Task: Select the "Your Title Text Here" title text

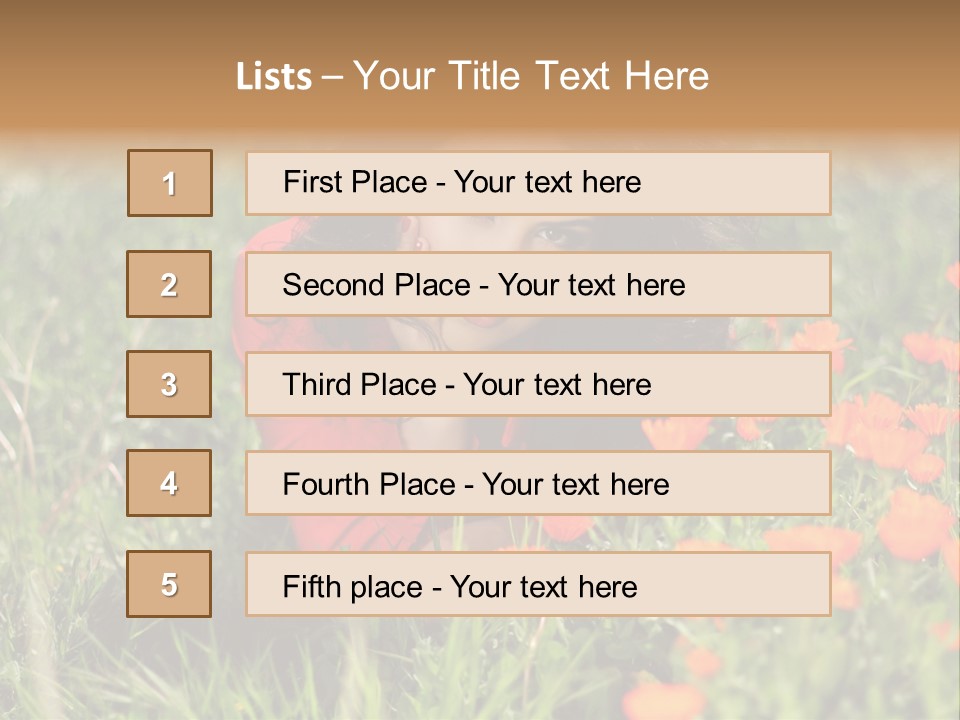Action: 531,76
